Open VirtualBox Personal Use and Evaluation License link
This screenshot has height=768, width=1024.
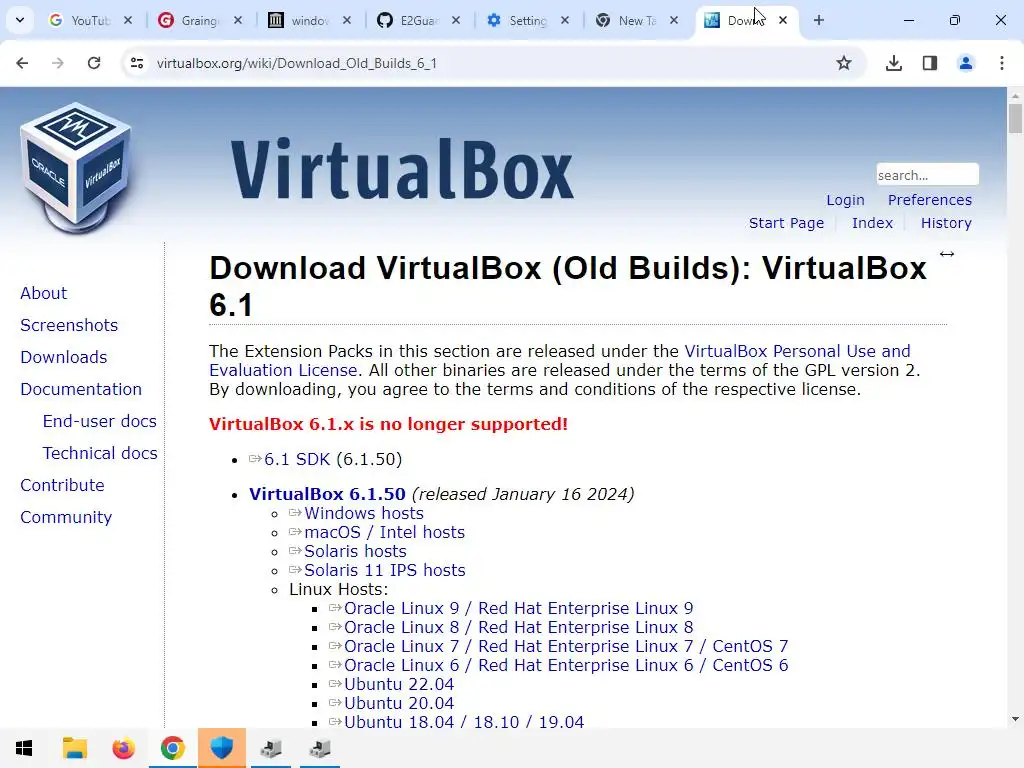pos(797,351)
